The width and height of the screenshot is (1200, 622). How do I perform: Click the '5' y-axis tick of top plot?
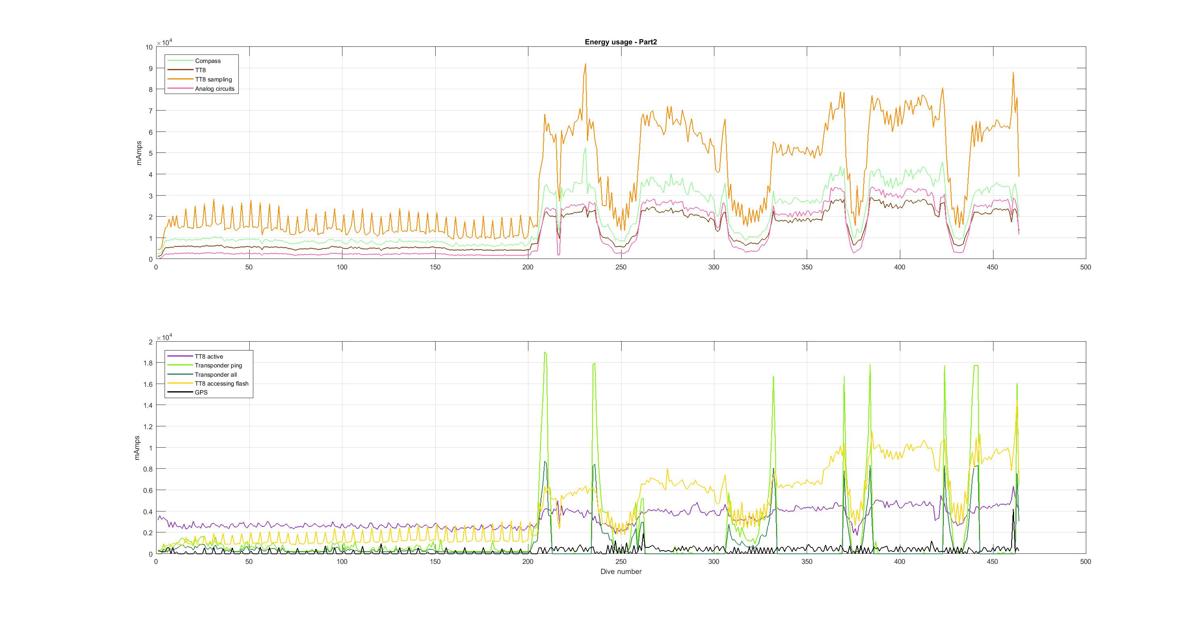point(150,153)
